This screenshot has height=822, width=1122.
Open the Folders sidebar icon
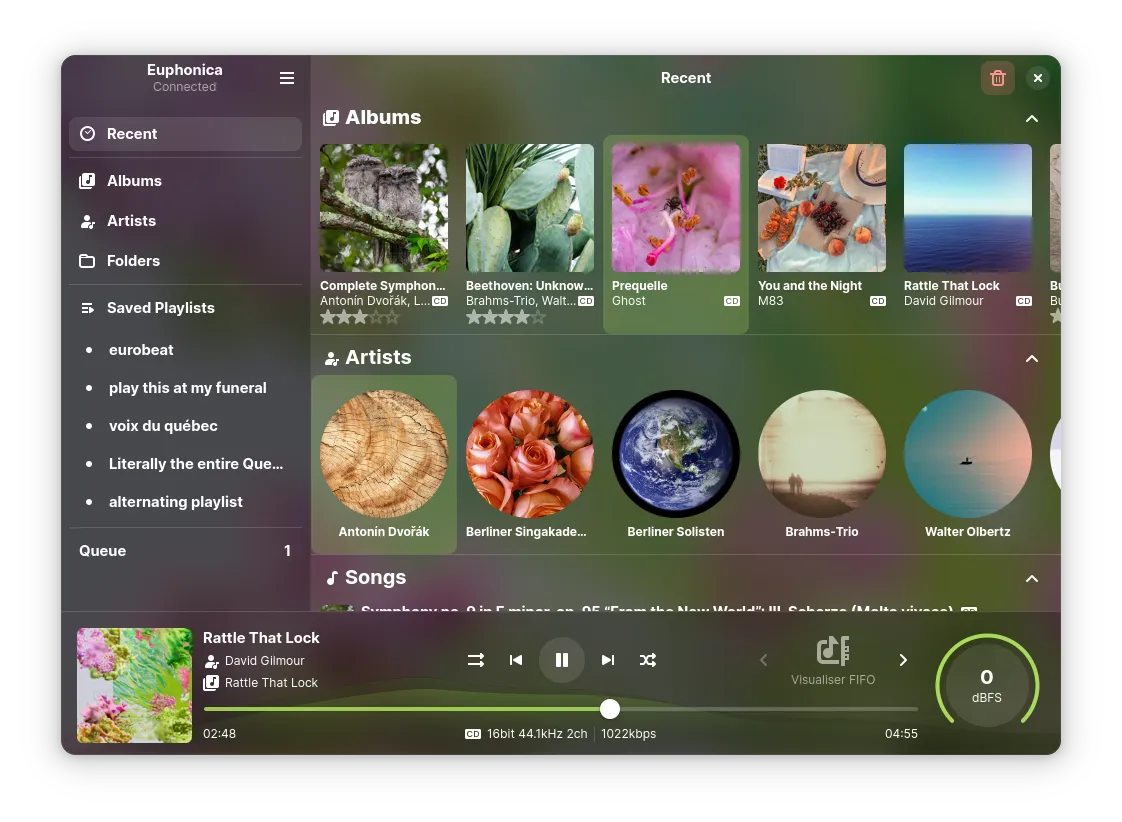click(x=88, y=260)
